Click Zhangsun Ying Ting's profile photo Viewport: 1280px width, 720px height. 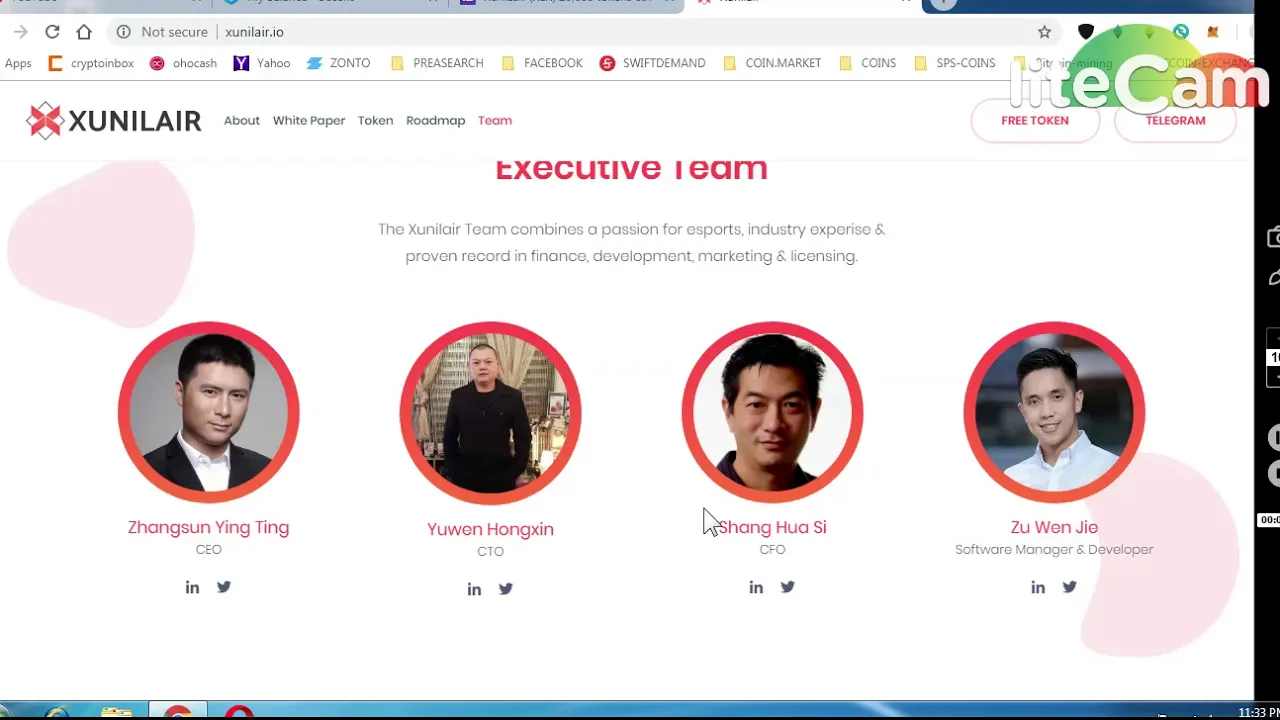pyautogui.click(x=208, y=412)
